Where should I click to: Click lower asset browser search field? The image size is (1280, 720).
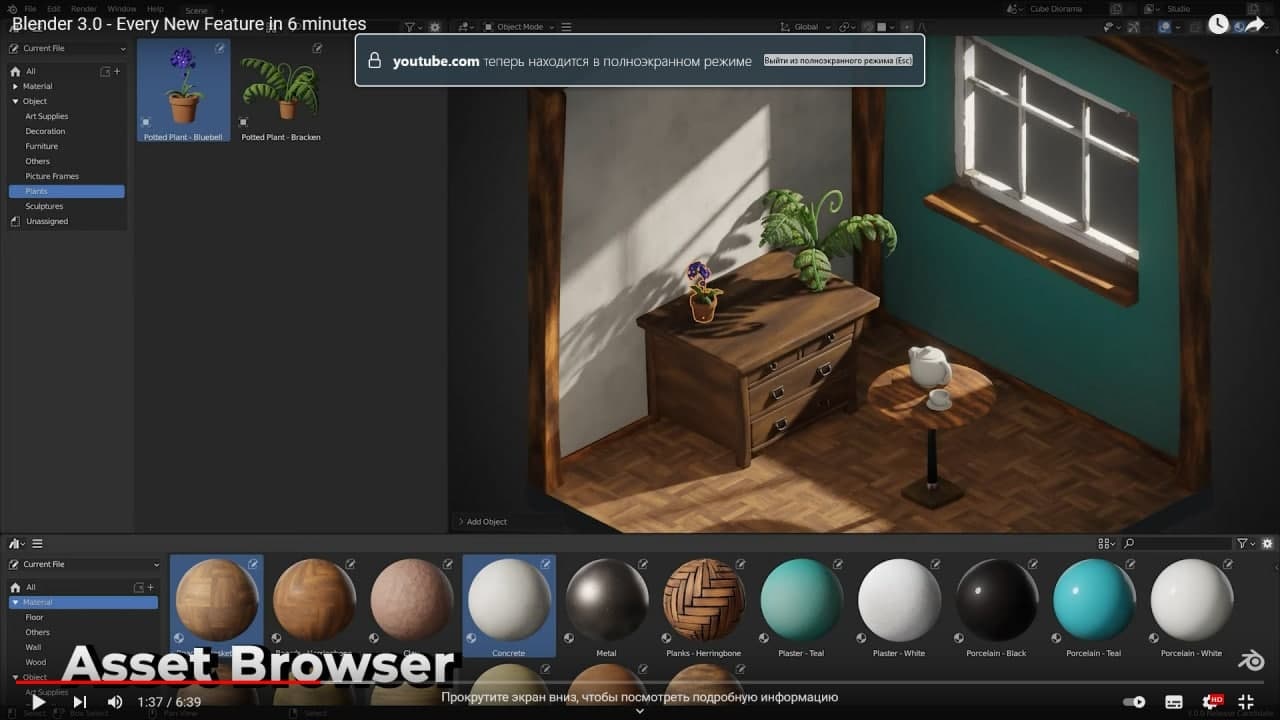[1176, 543]
